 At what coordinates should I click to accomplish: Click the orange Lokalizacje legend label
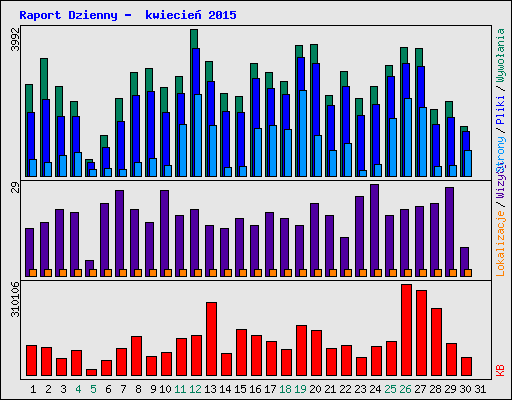(500, 244)
